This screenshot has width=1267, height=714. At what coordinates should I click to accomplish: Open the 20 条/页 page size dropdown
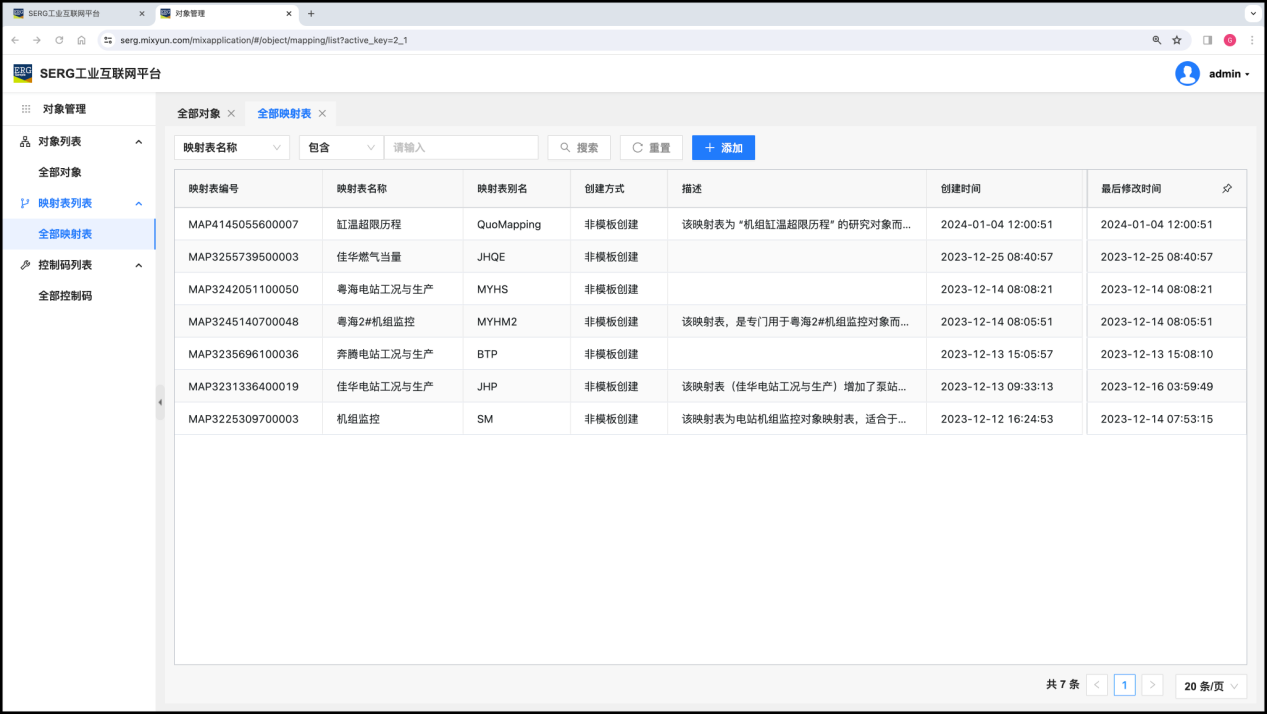(x=1211, y=686)
